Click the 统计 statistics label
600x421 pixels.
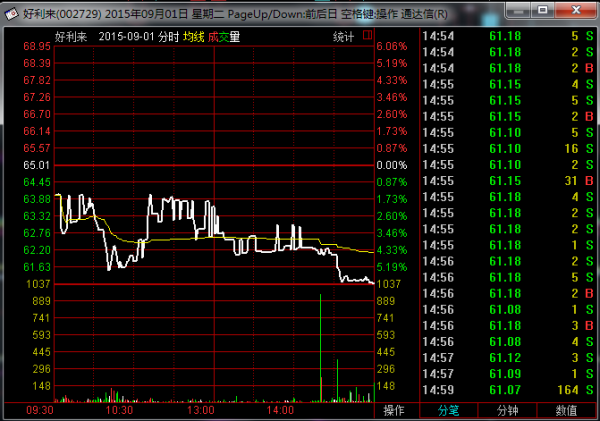click(x=344, y=36)
